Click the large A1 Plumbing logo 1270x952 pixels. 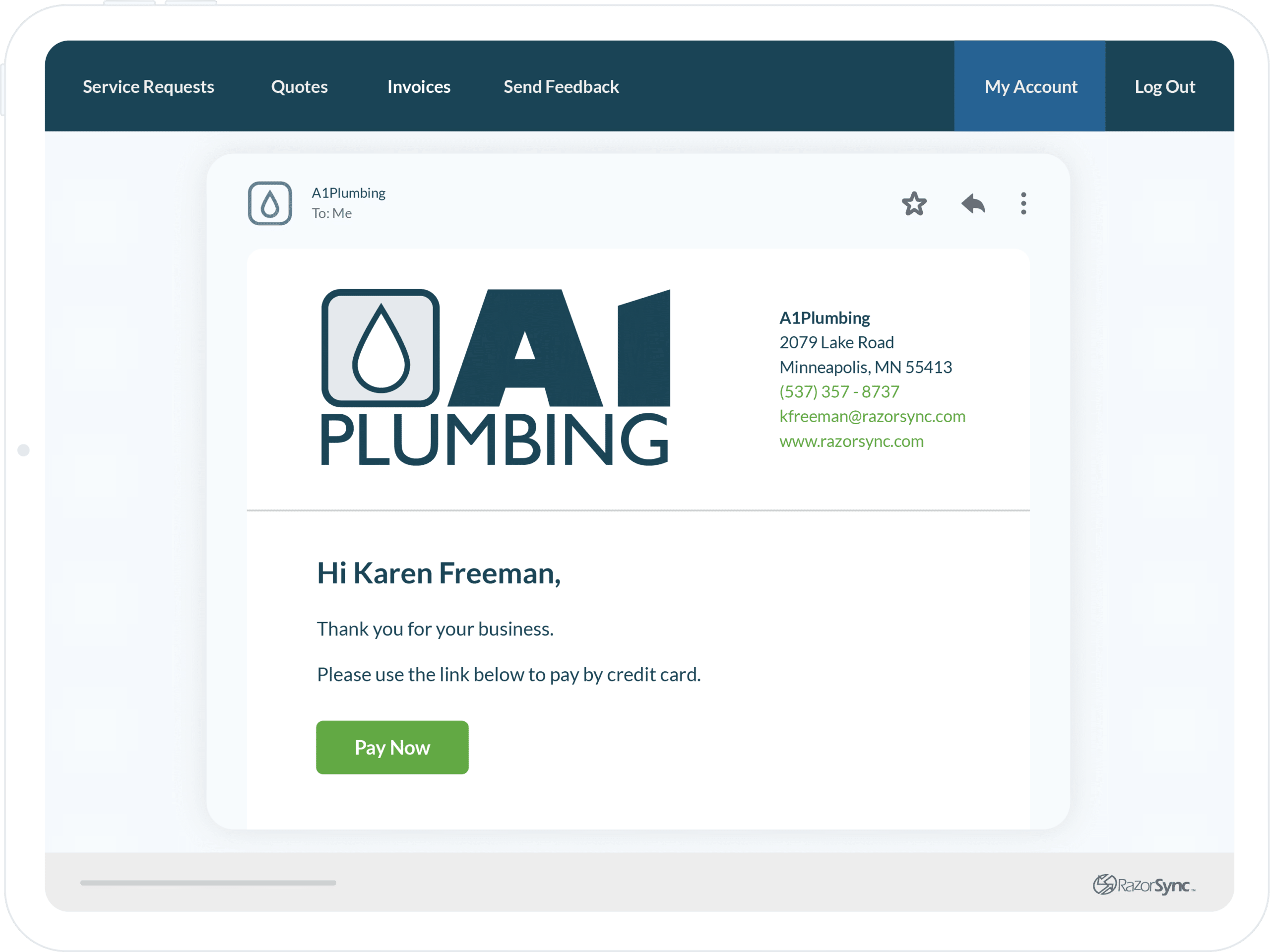tap(496, 377)
